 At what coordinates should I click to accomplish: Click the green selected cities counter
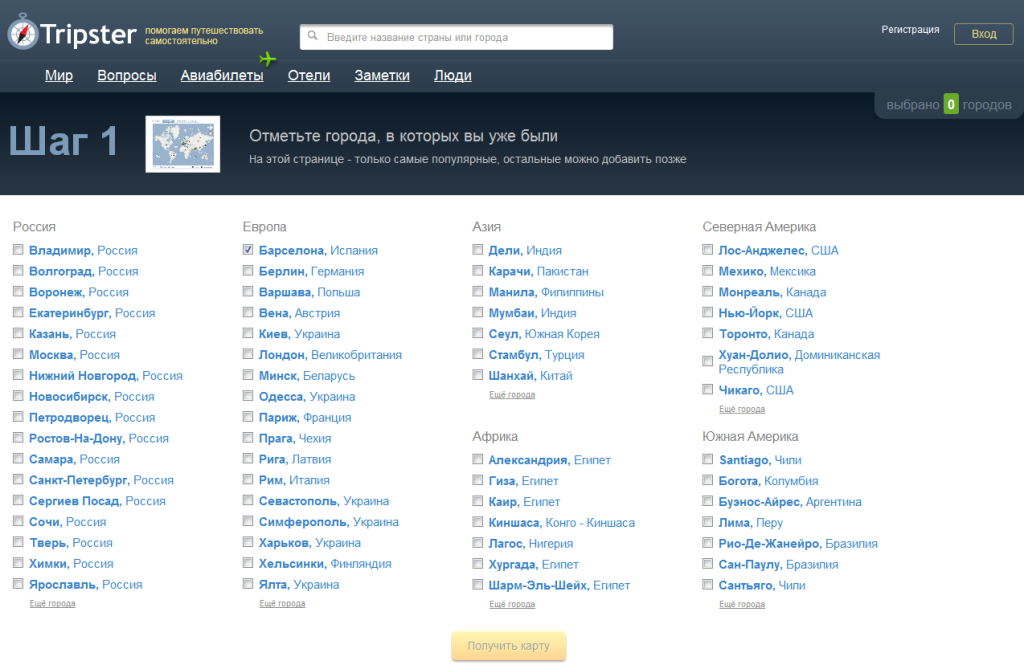tap(951, 104)
